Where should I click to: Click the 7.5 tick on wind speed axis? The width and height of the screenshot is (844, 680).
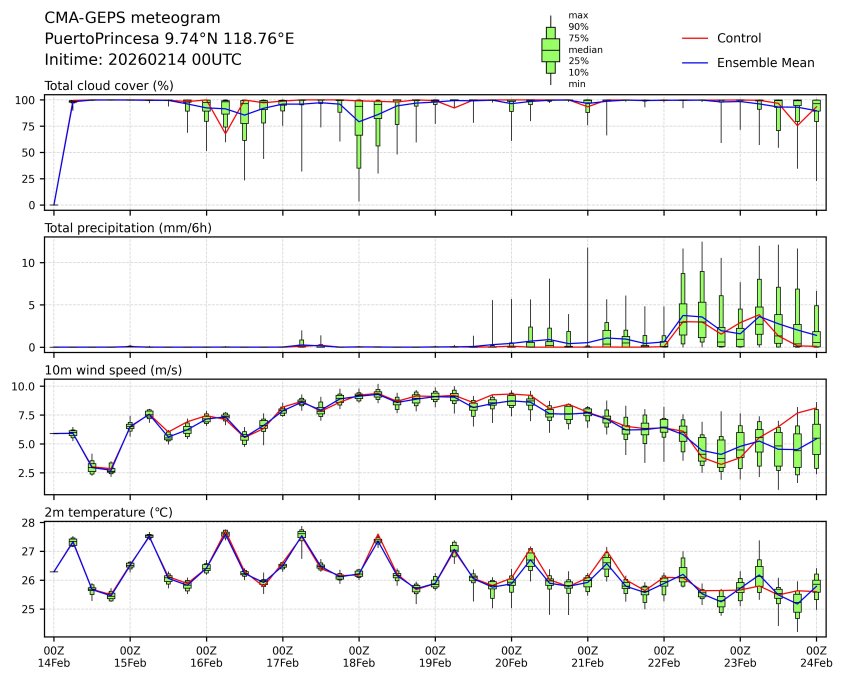pyautogui.click(x=26, y=417)
